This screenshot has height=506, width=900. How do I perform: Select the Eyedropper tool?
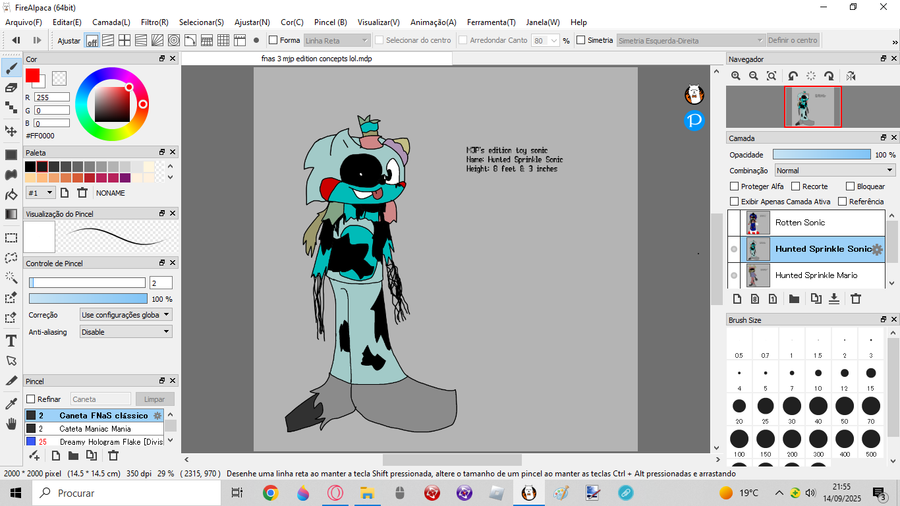click(11, 404)
